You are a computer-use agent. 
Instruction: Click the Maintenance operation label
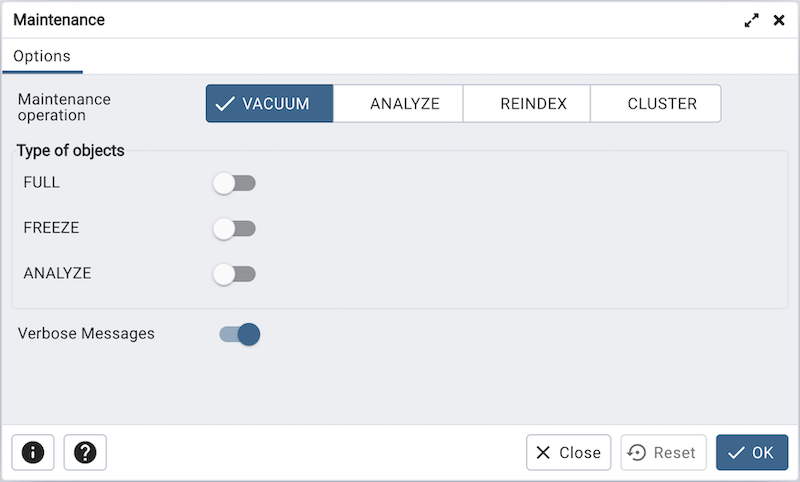pyautogui.click(x=64, y=107)
